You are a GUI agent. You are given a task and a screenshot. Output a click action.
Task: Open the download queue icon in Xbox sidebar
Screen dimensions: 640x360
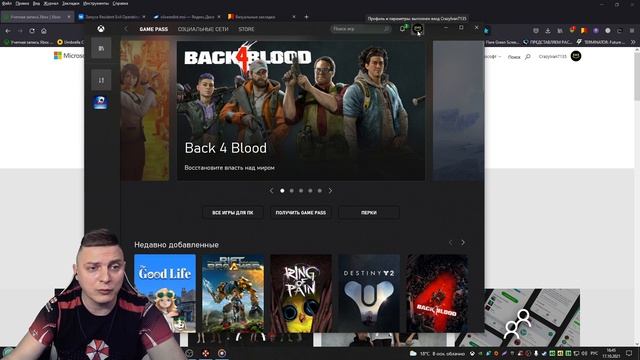click(101, 80)
